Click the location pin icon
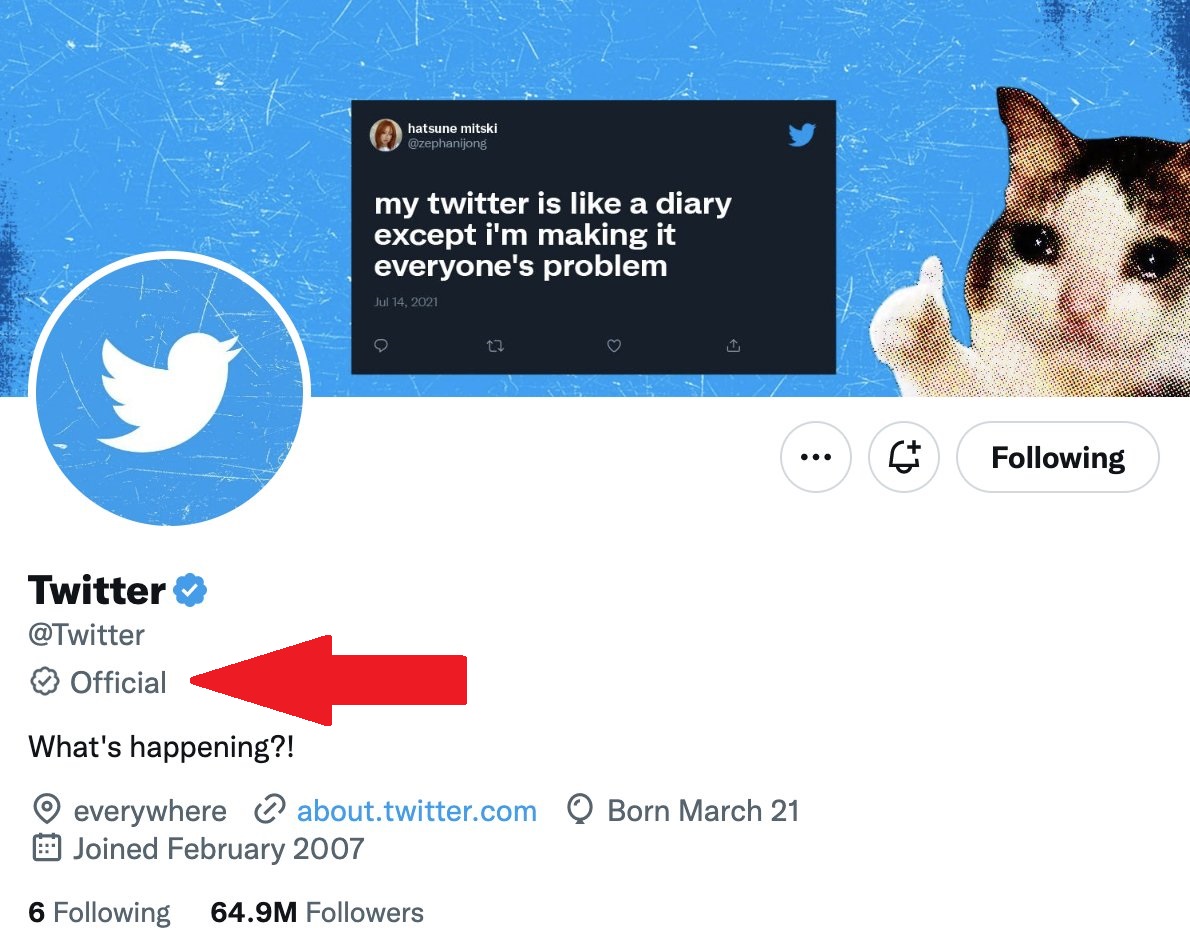 (x=45, y=809)
